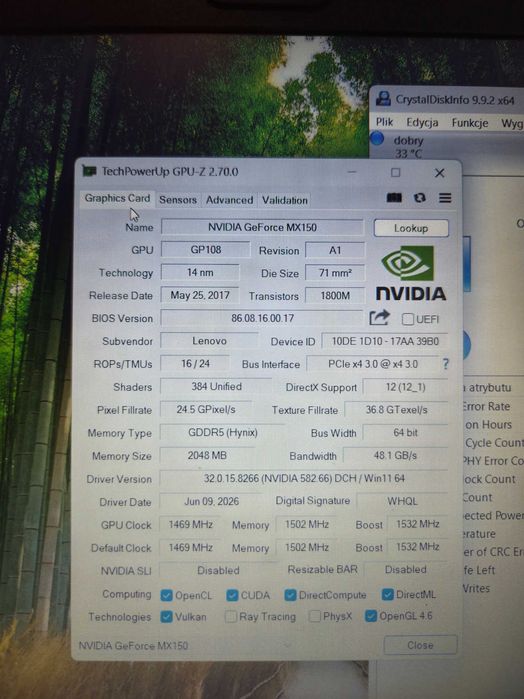
Task: Click the Name field NVIDIA GeForce MX150
Action: 262,227
